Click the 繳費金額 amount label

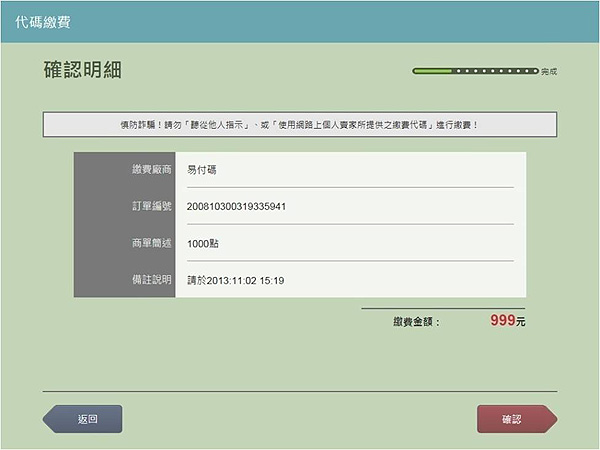(416, 322)
